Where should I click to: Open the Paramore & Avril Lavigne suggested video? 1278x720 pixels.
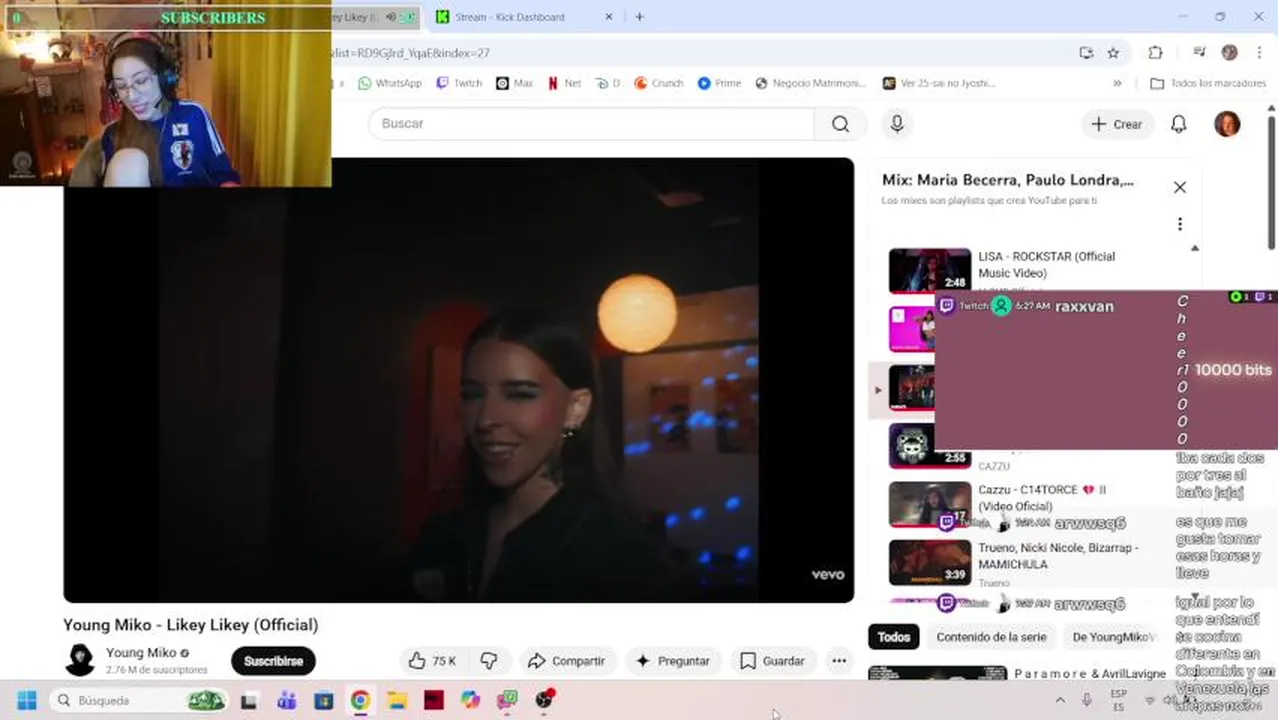coord(1020,674)
